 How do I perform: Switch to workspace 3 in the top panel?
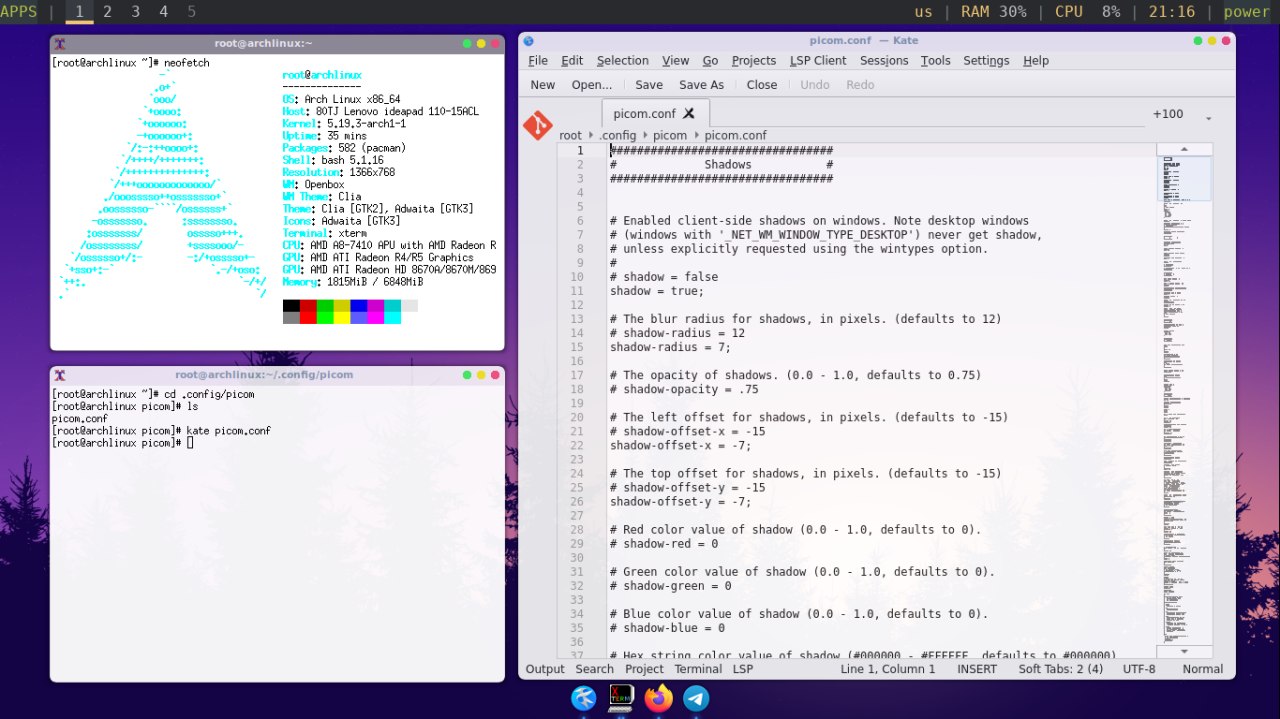(136, 12)
